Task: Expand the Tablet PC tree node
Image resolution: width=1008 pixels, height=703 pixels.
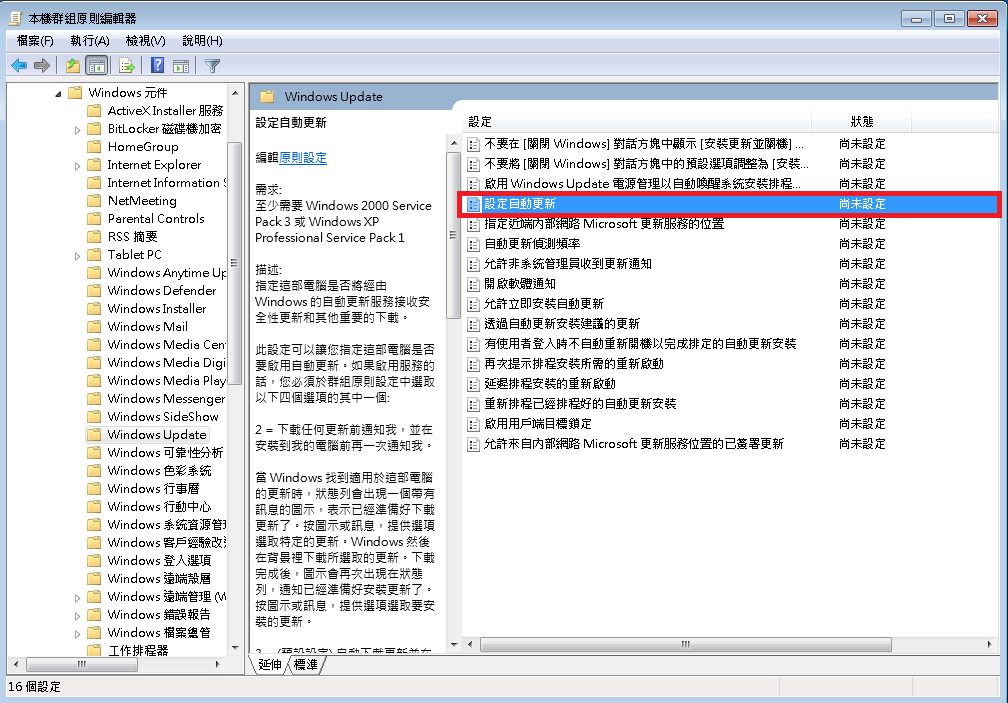Action: [78, 255]
